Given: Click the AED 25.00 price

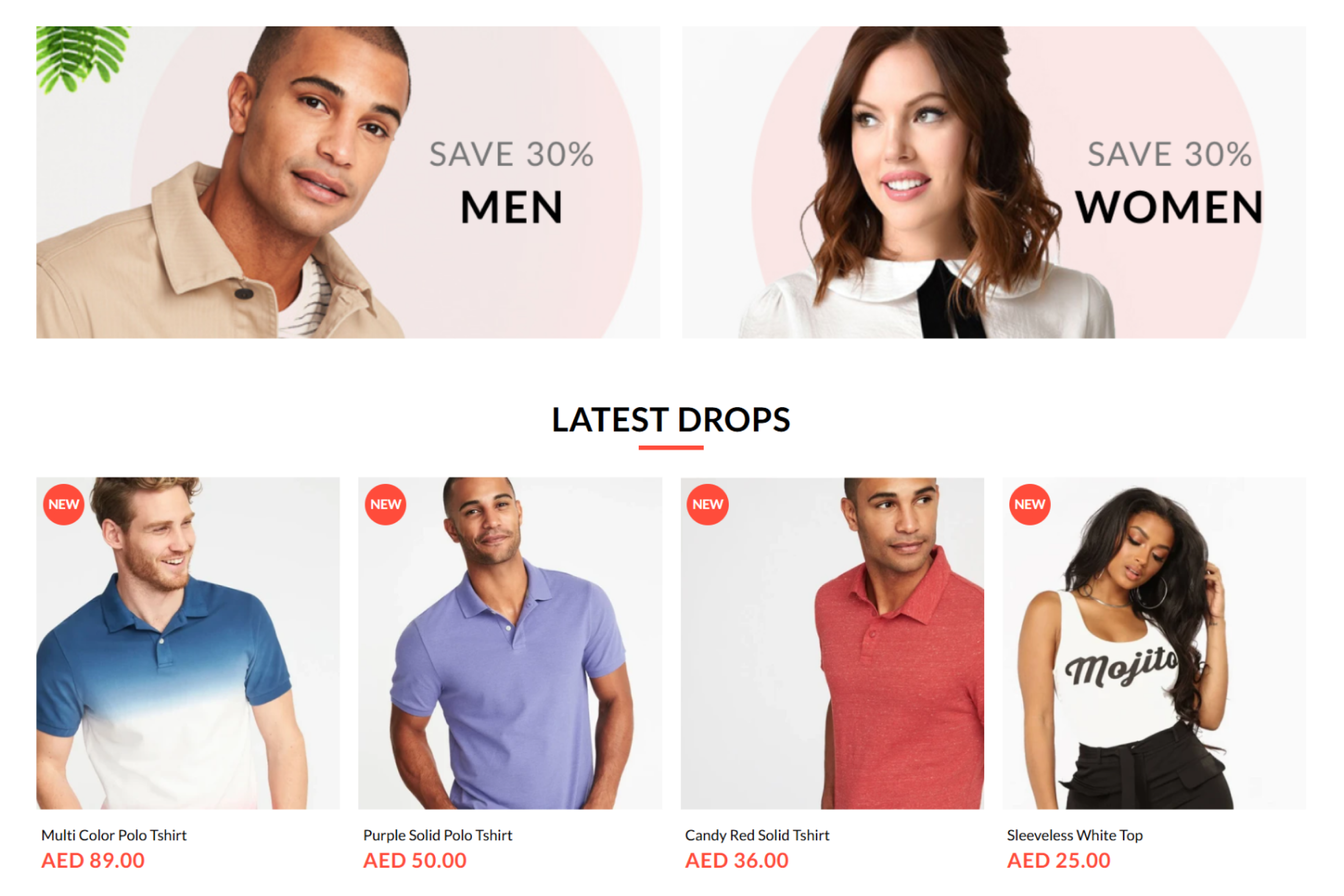Looking at the screenshot, I should tap(1059, 861).
